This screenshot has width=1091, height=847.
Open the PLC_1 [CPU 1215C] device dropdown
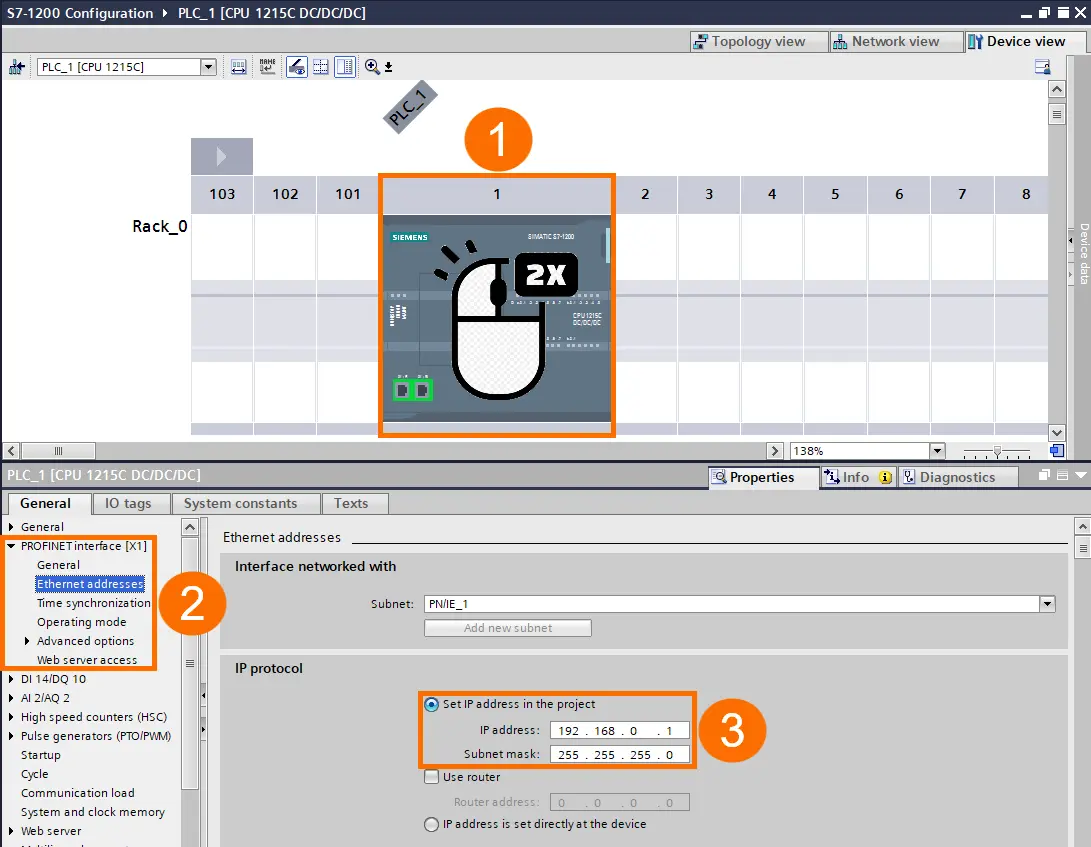click(x=208, y=67)
